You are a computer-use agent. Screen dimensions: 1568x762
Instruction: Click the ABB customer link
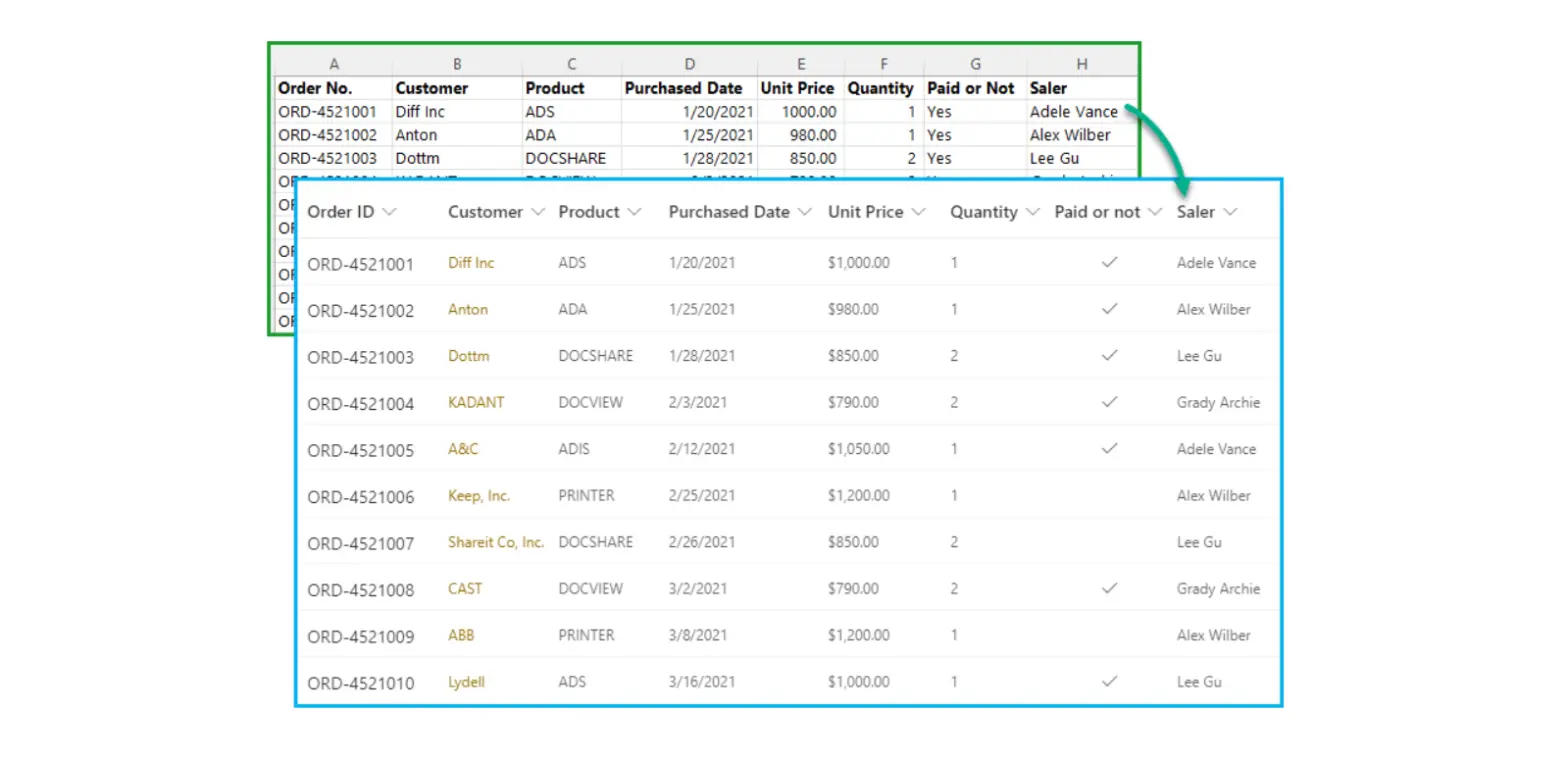pos(461,635)
